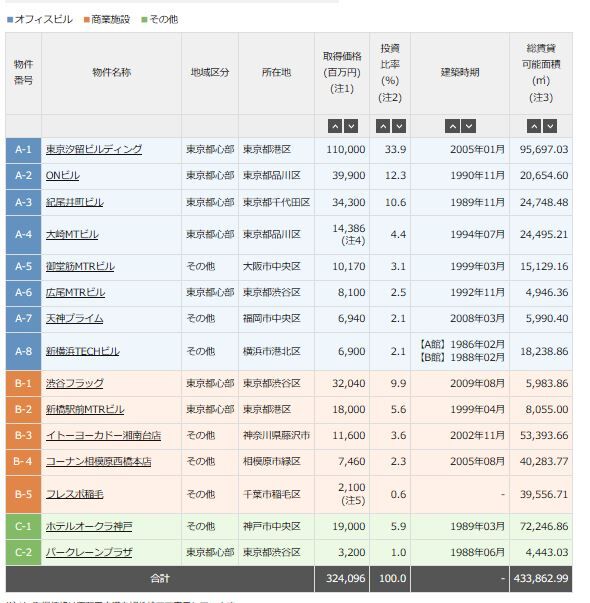Open フレスポ稲毛 property link

[x=75, y=494]
